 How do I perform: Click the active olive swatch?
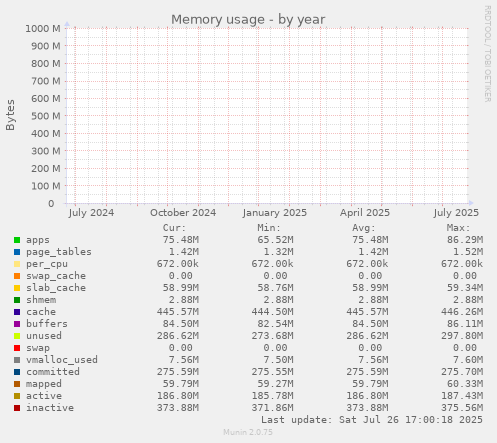[17, 396]
